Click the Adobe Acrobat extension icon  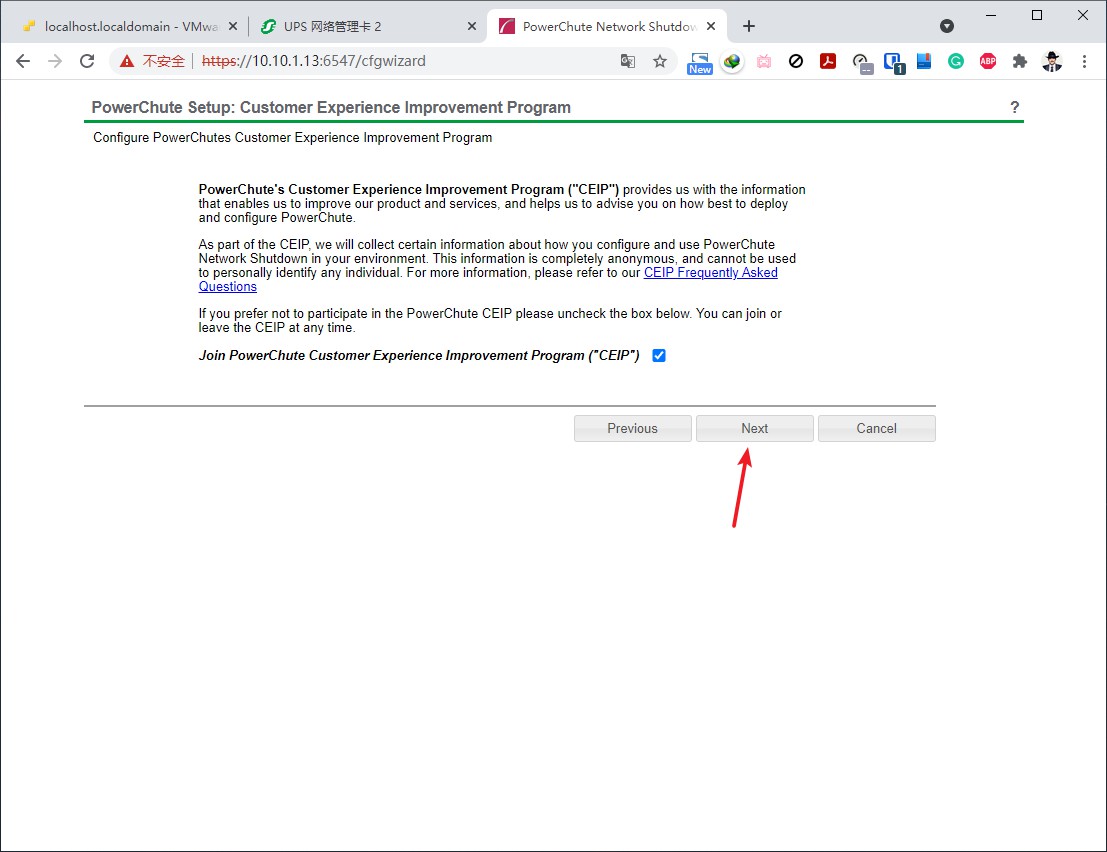828,61
